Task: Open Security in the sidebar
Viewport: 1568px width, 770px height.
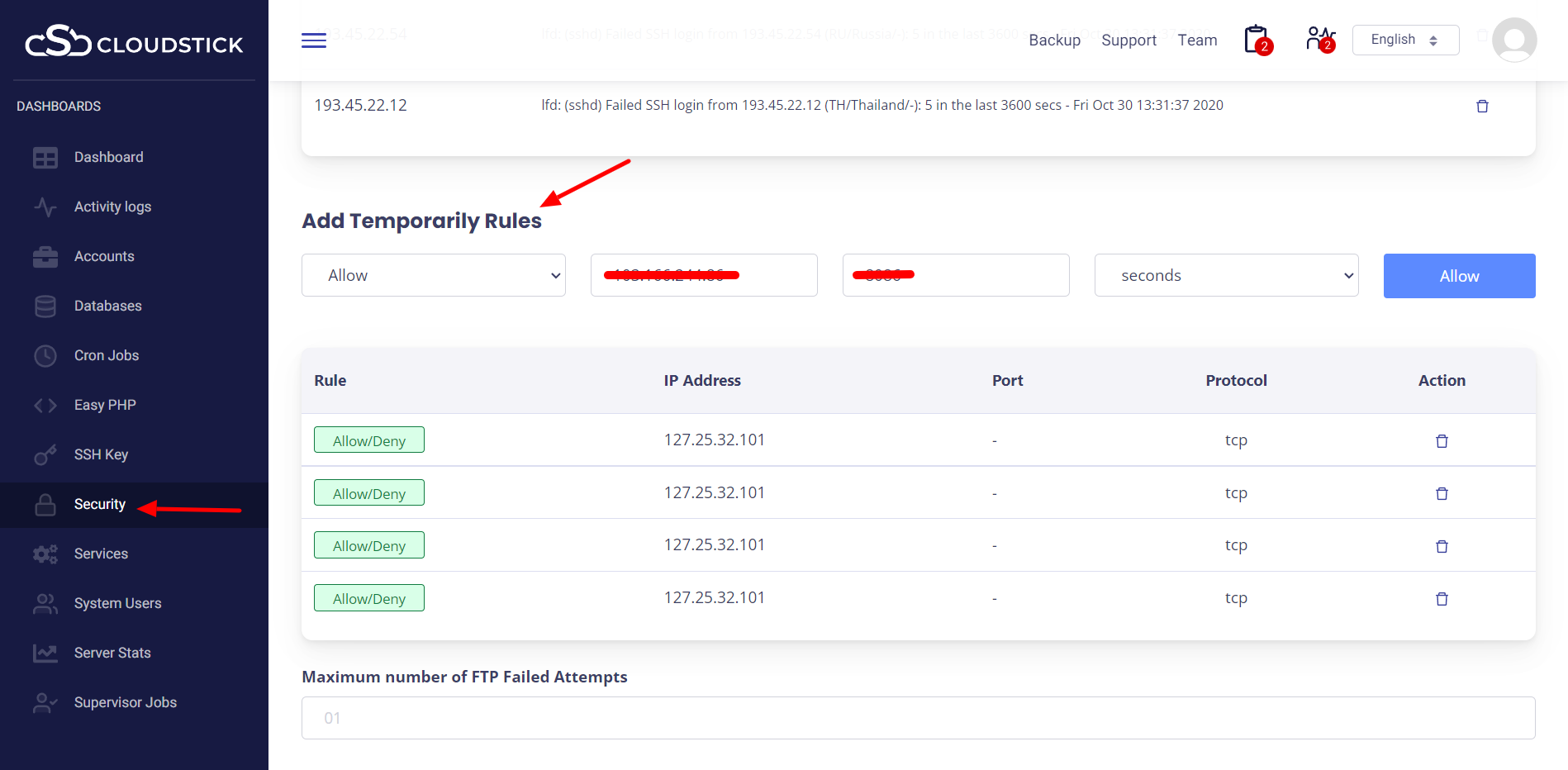Action: (x=99, y=504)
